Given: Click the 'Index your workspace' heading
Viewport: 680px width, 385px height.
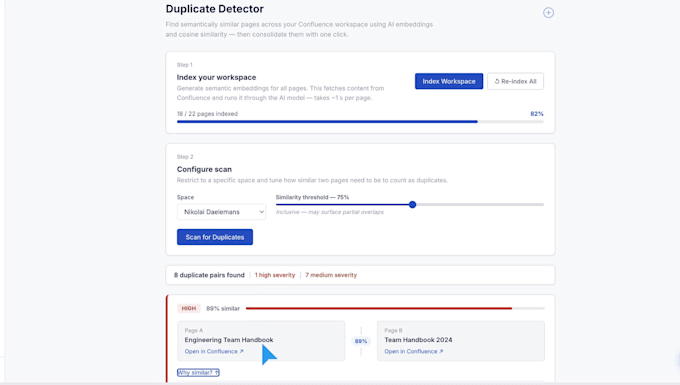Looking at the screenshot, I should click(216, 77).
